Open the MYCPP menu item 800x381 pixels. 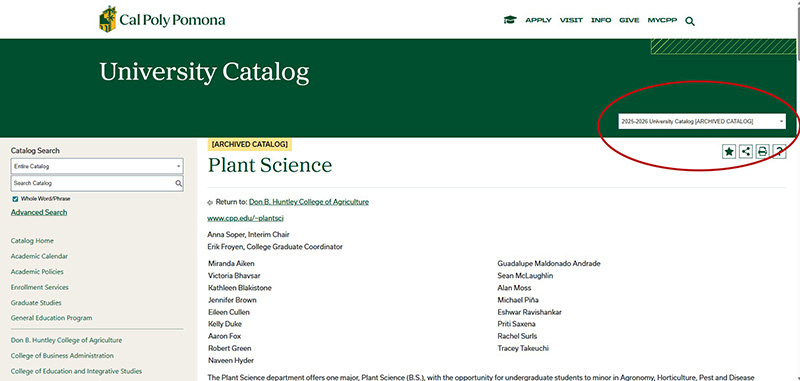pyautogui.click(x=662, y=20)
